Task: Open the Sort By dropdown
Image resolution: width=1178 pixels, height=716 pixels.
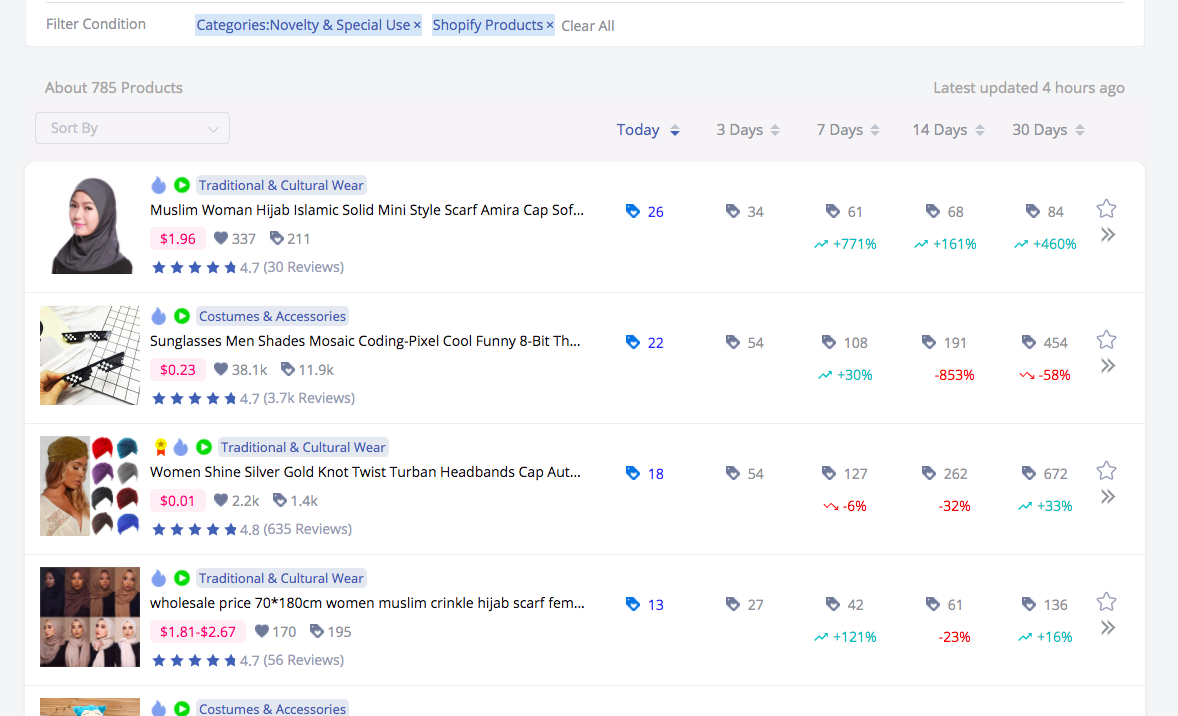Action: pos(132,128)
